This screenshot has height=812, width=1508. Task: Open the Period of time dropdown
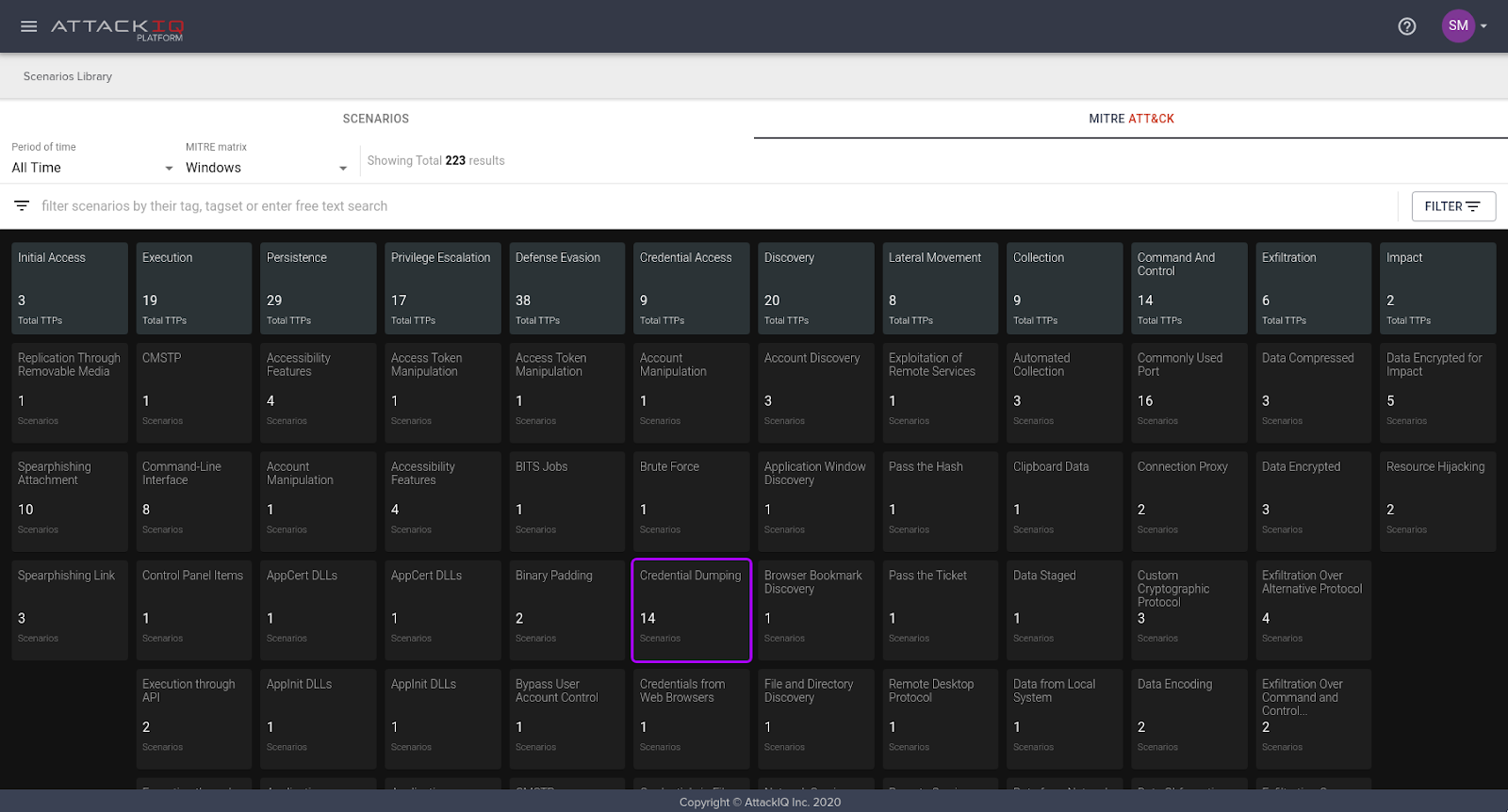coord(91,168)
